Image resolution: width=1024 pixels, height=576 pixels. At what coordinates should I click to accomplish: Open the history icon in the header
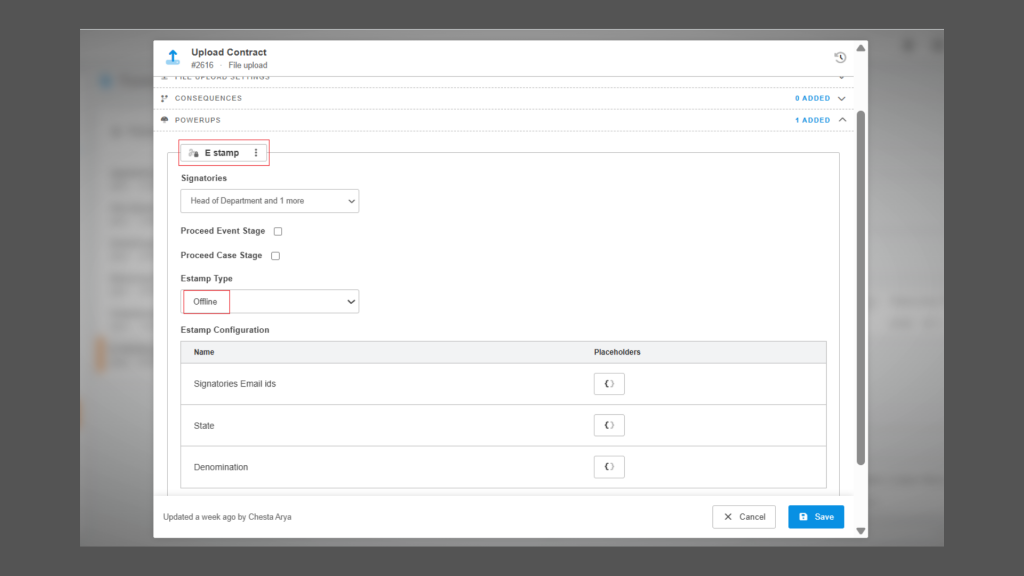click(840, 58)
